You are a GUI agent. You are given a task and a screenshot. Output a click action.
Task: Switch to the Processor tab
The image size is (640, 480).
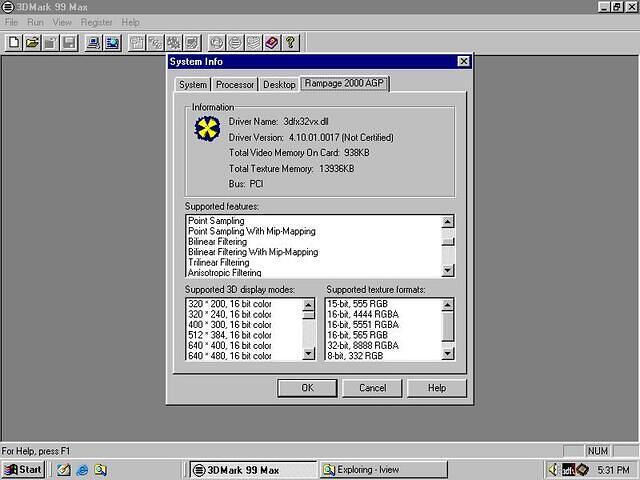235,85
